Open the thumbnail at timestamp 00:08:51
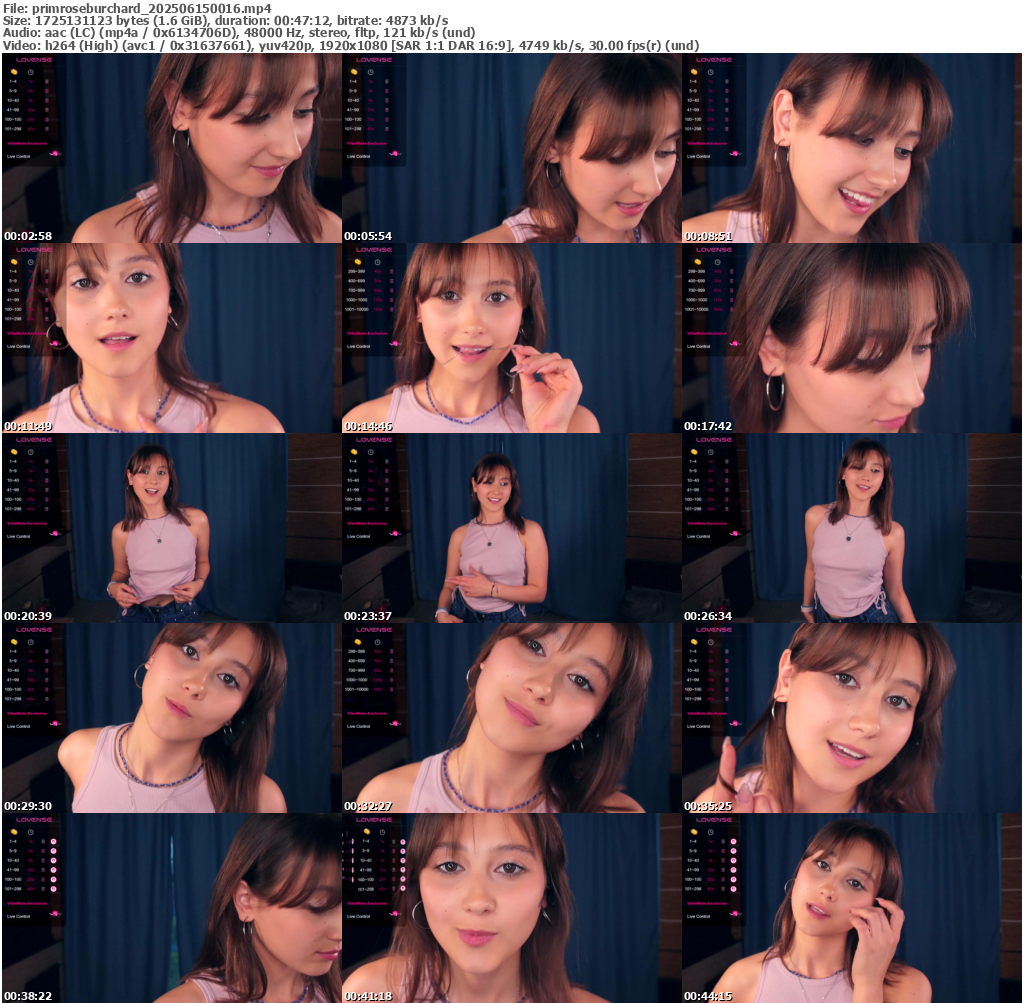Viewport: 1024px width, 1003px height. (x=852, y=148)
